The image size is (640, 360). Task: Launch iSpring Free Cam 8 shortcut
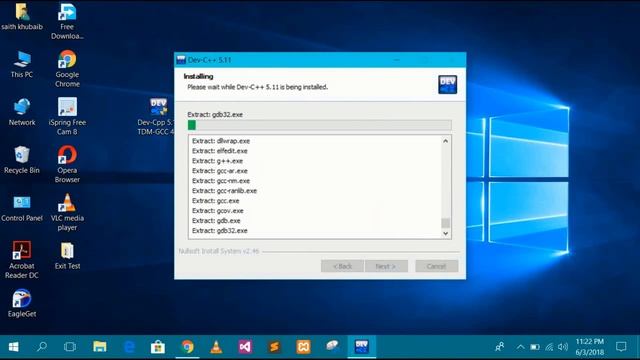tap(67, 116)
